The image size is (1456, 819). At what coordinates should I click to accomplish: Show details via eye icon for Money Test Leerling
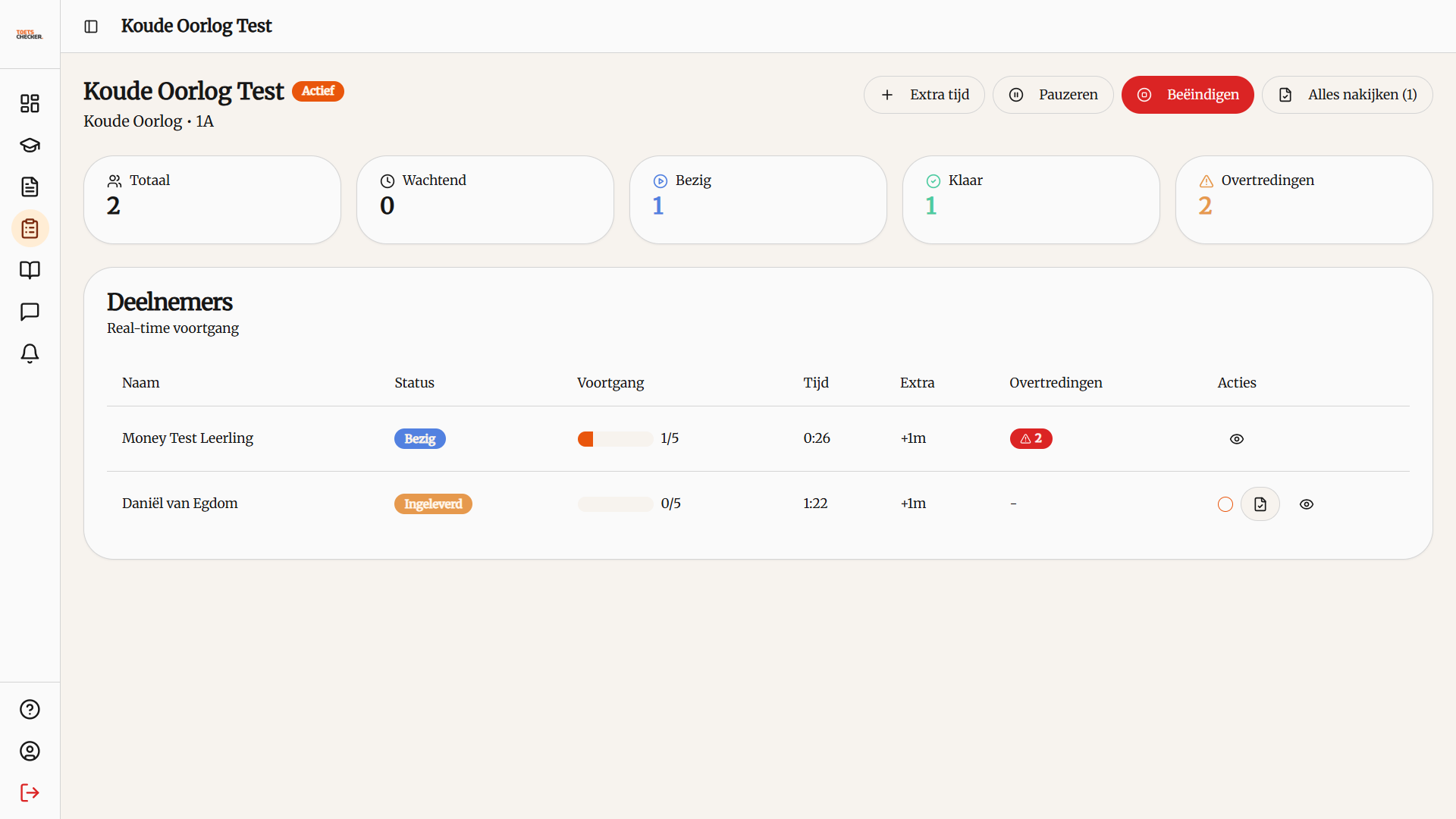tap(1237, 438)
